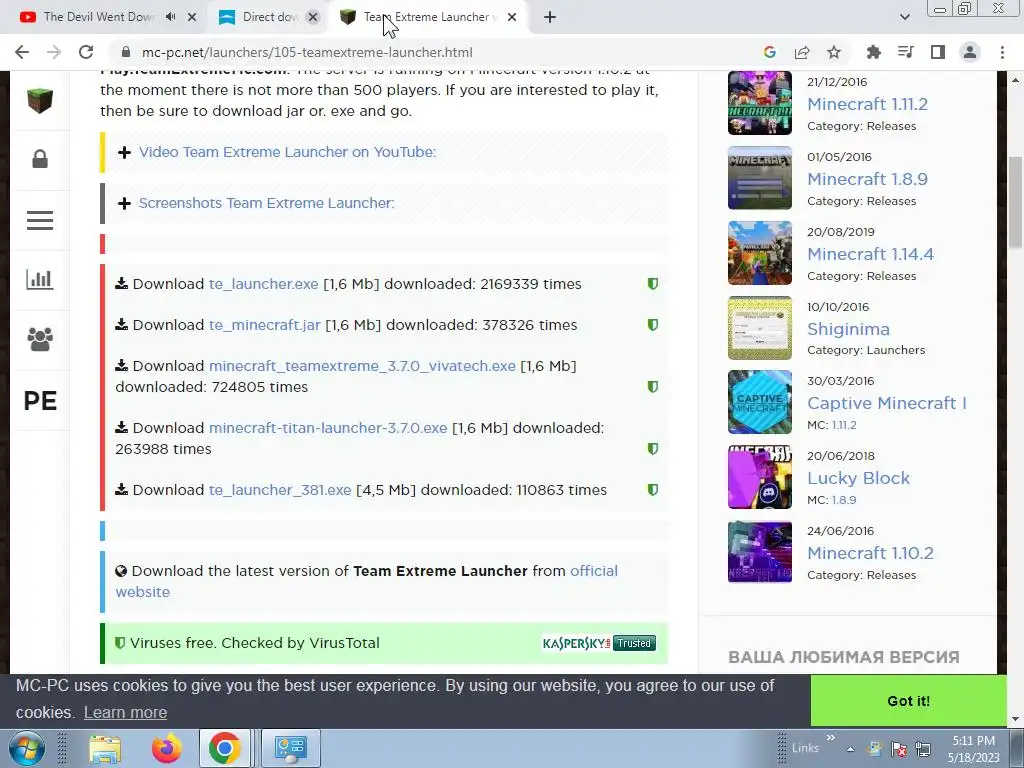Viewport: 1024px width, 768px height.
Task: Expand Video Team Extreme Launcher on YouTube
Action: pyautogui.click(x=287, y=152)
